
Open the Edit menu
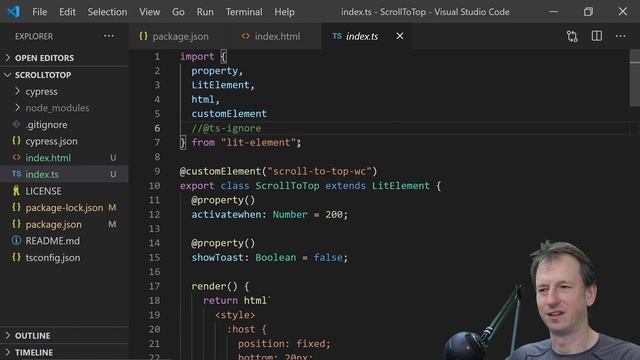(x=67, y=12)
